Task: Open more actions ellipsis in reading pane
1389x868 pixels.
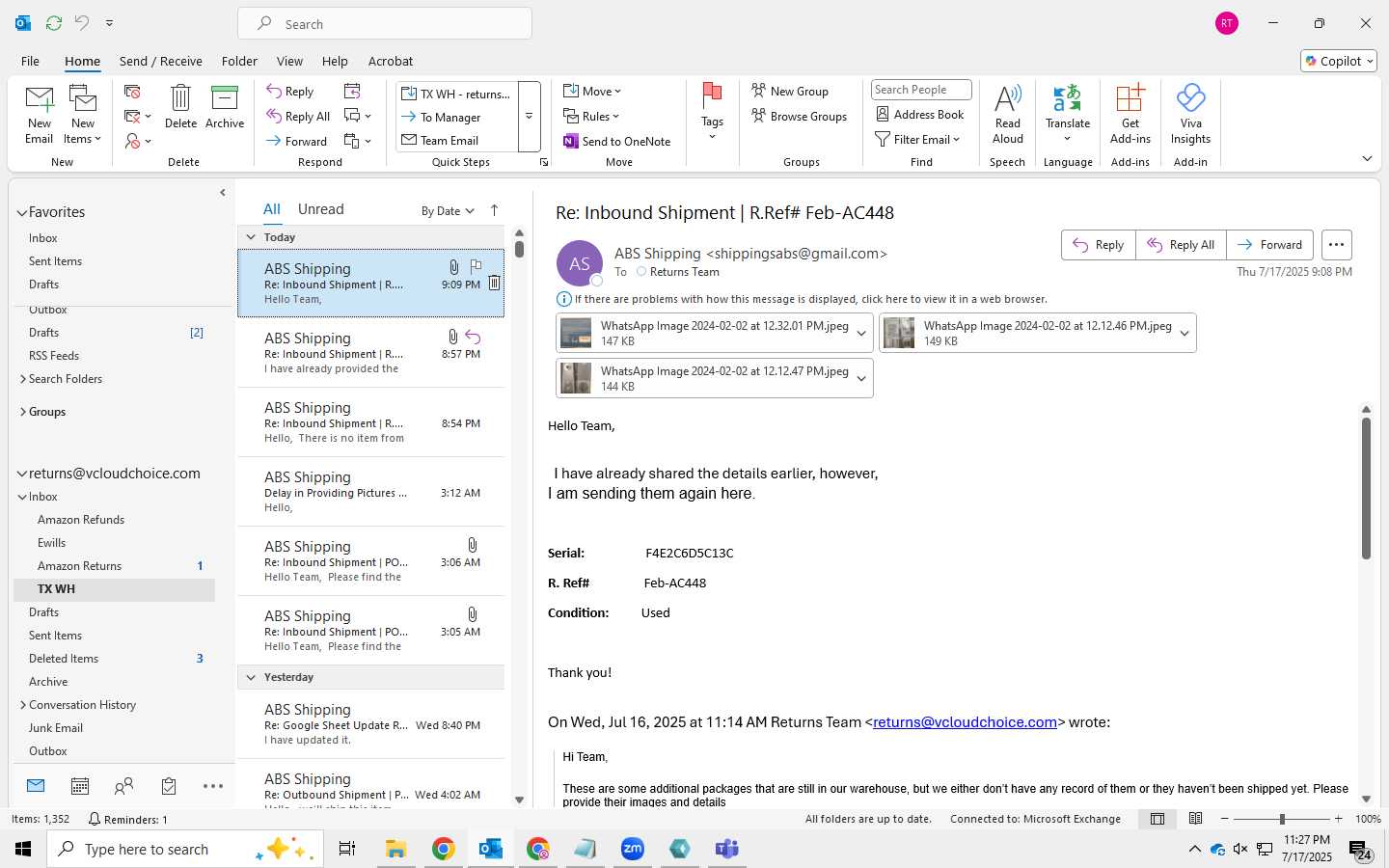Action: pos(1336,245)
